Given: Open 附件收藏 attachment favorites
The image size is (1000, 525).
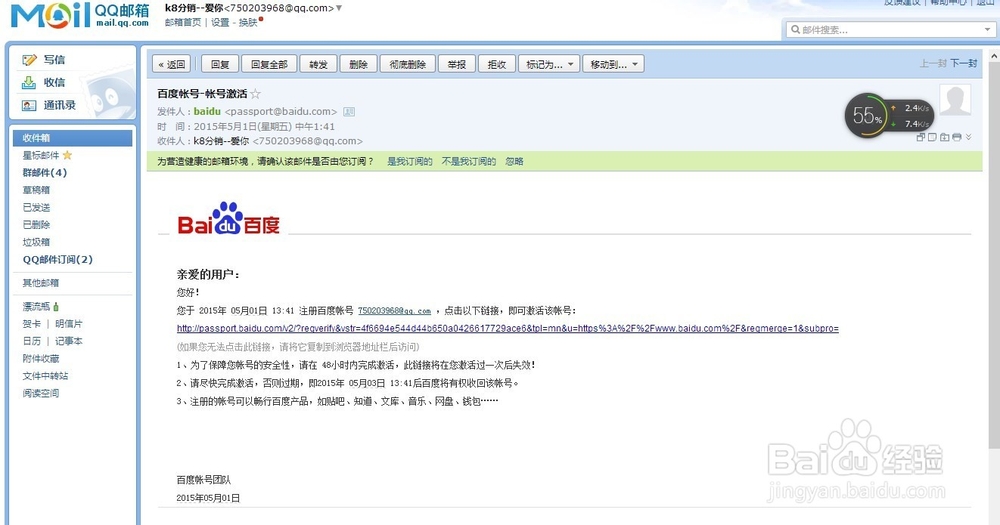Looking at the screenshot, I should pyautogui.click(x=41, y=359).
